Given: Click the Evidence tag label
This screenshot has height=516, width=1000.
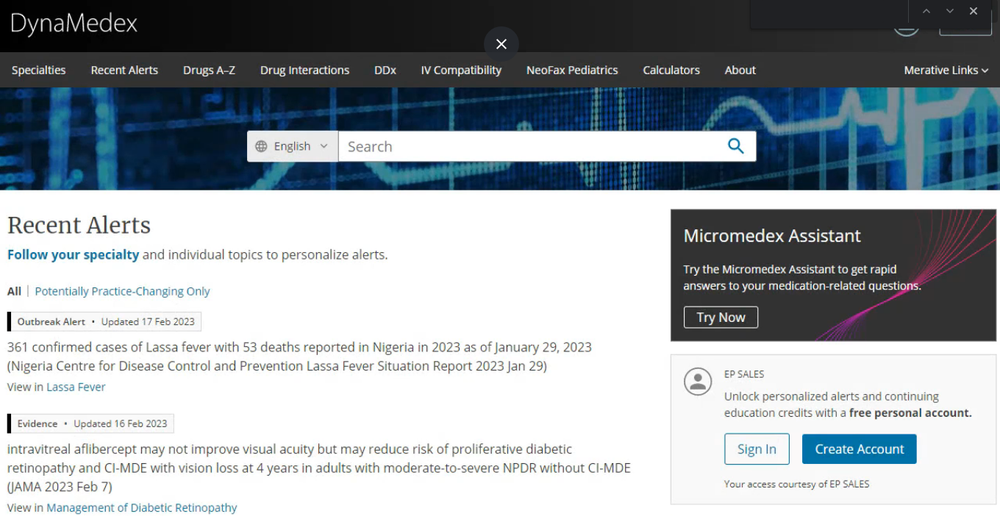Looking at the screenshot, I should [37, 424].
